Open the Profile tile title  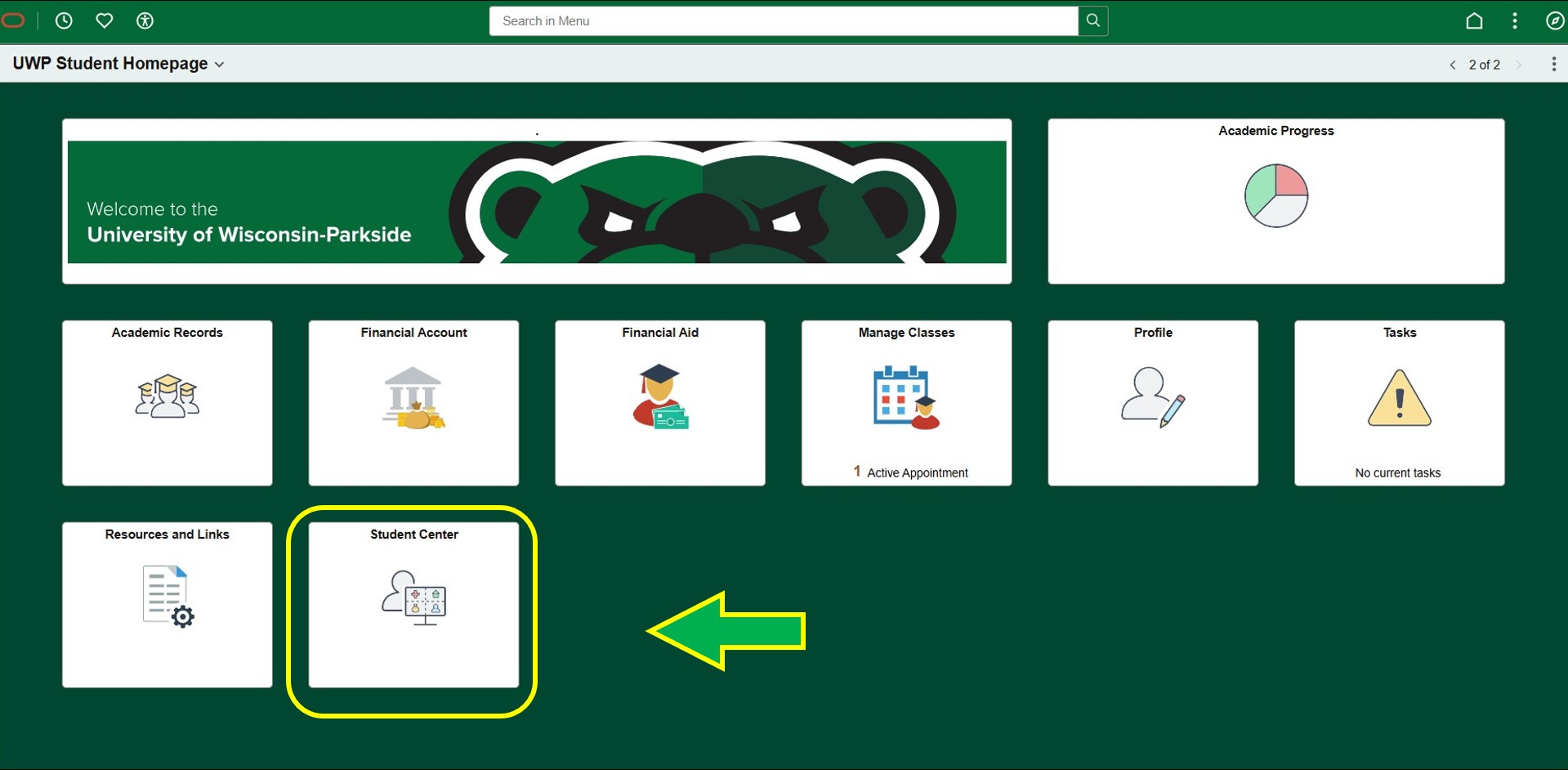1153,333
